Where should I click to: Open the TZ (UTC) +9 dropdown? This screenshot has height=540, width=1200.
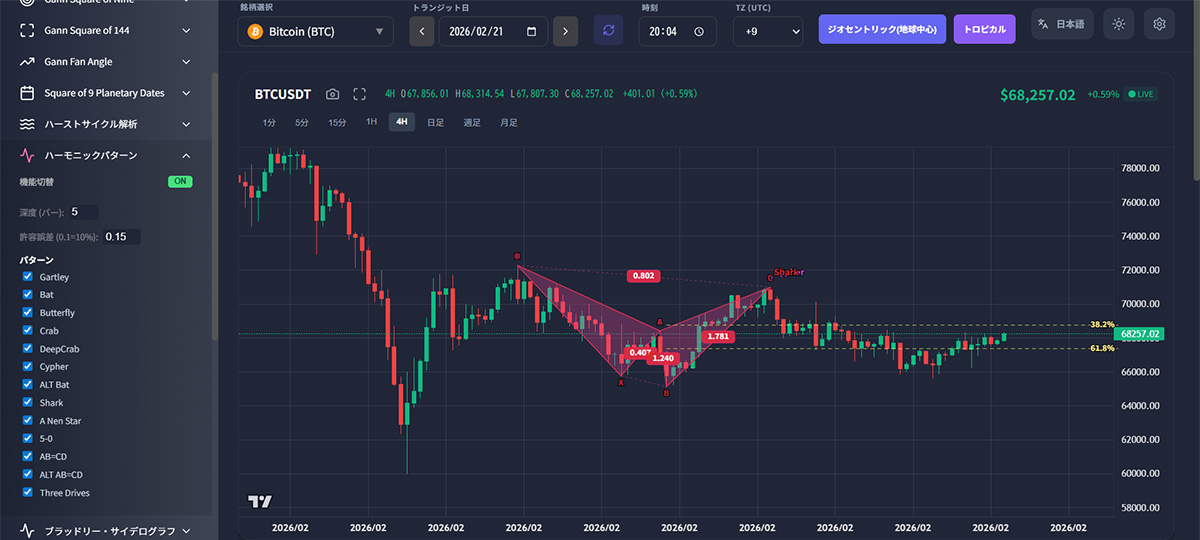pyautogui.click(x=768, y=31)
